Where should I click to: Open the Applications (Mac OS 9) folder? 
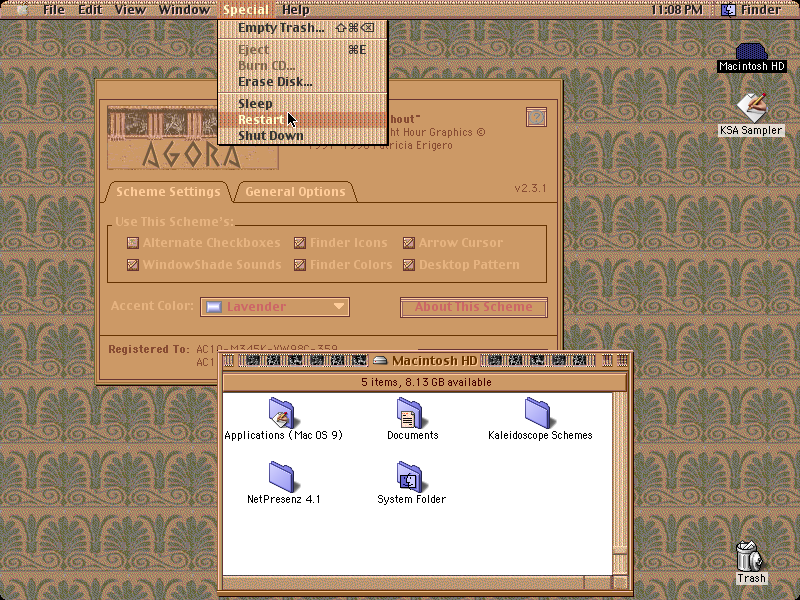point(282,412)
